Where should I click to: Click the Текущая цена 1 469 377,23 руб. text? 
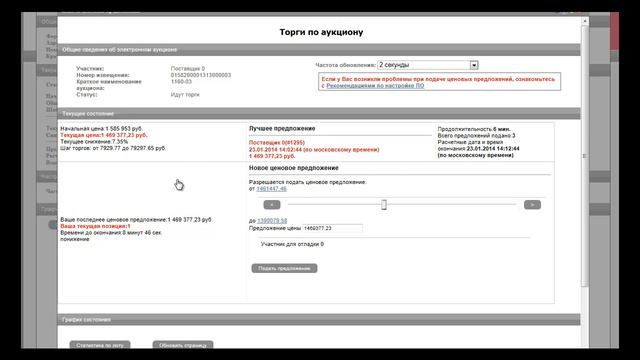(104, 135)
